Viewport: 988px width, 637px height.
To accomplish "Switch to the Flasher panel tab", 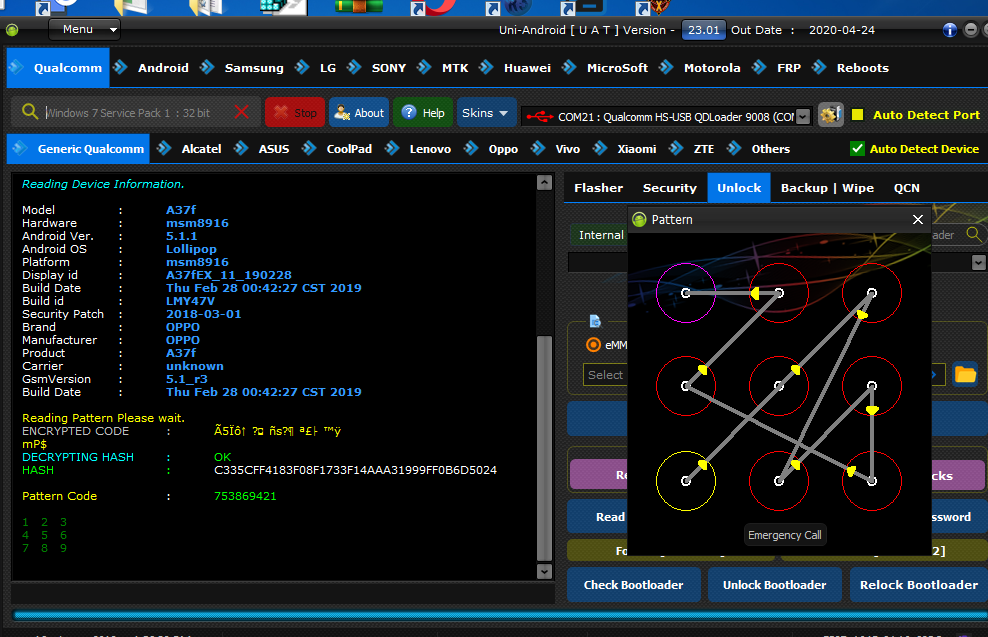I will [599, 188].
